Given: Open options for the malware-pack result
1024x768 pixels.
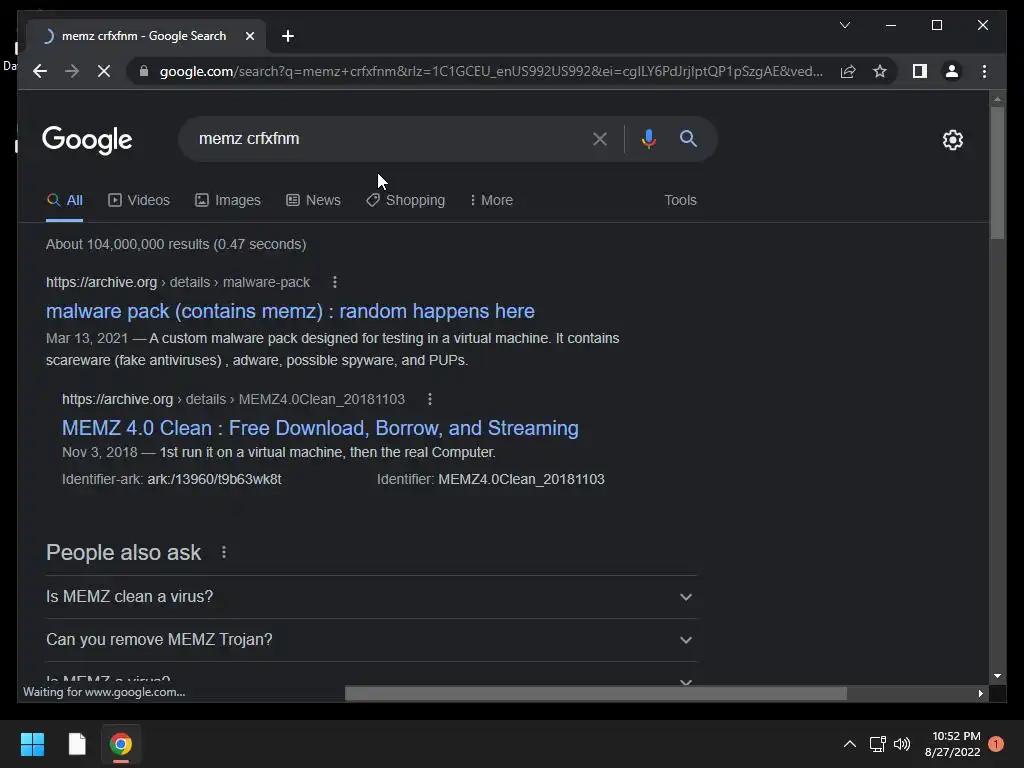Looking at the screenshot, I should tap(334, 282).
